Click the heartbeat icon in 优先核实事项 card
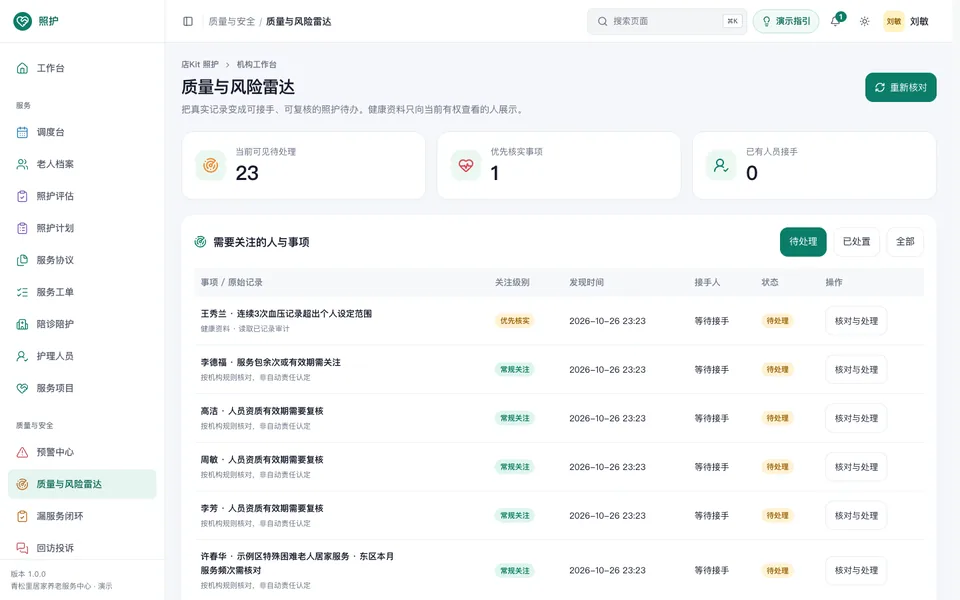Viewport: 960px width, 600px height. (466, 165)
